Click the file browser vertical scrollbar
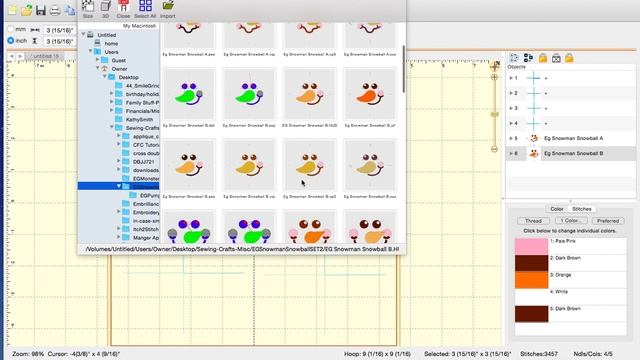Viewport: 640px width, 360px height. pyautogui.click(x=404, y=69)
